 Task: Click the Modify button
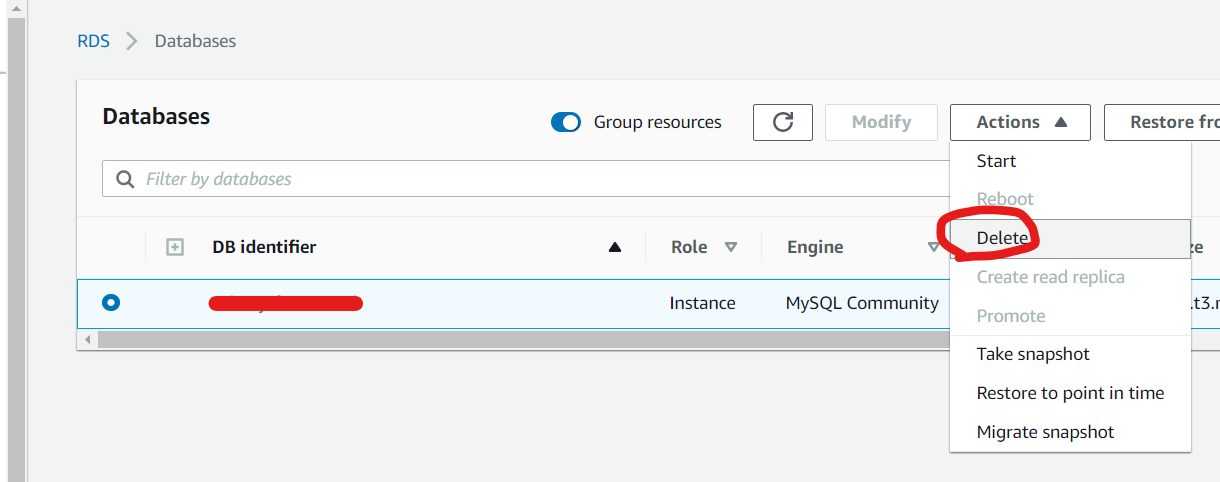point(881,122)
